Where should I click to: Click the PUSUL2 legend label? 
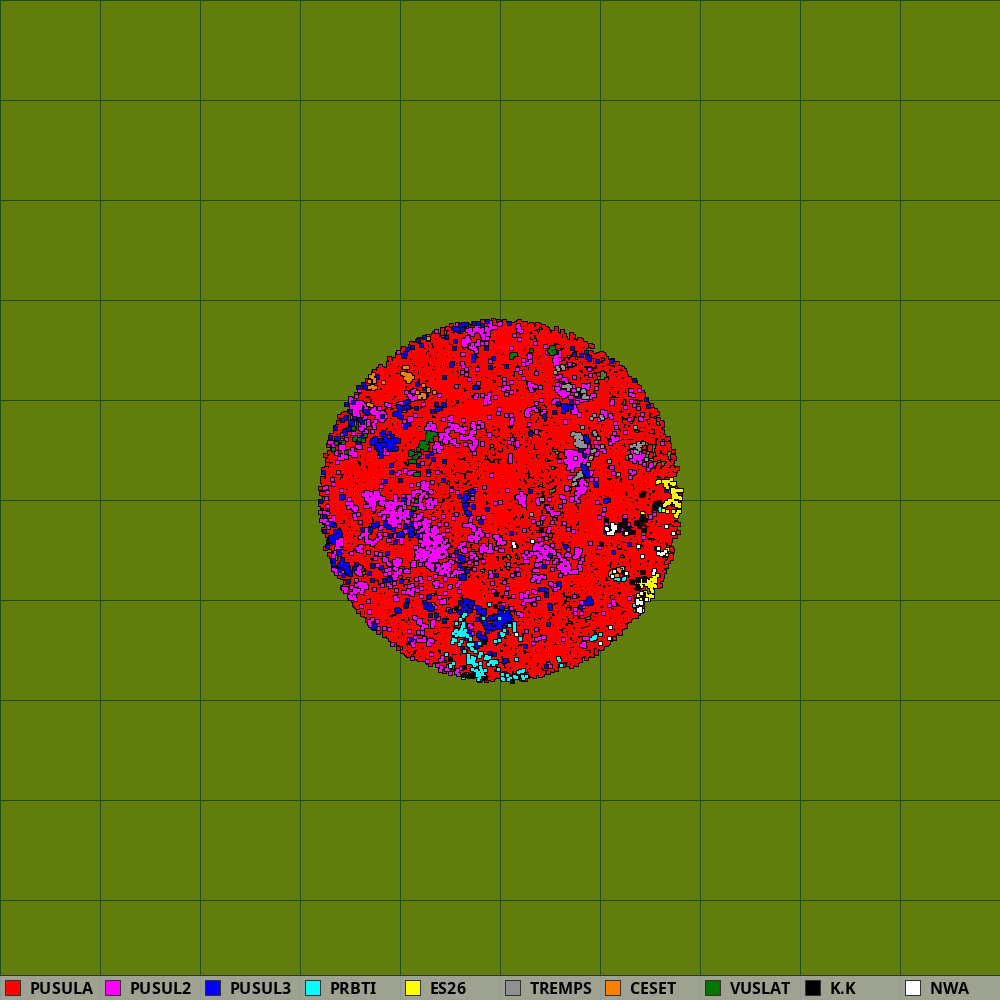161,989
